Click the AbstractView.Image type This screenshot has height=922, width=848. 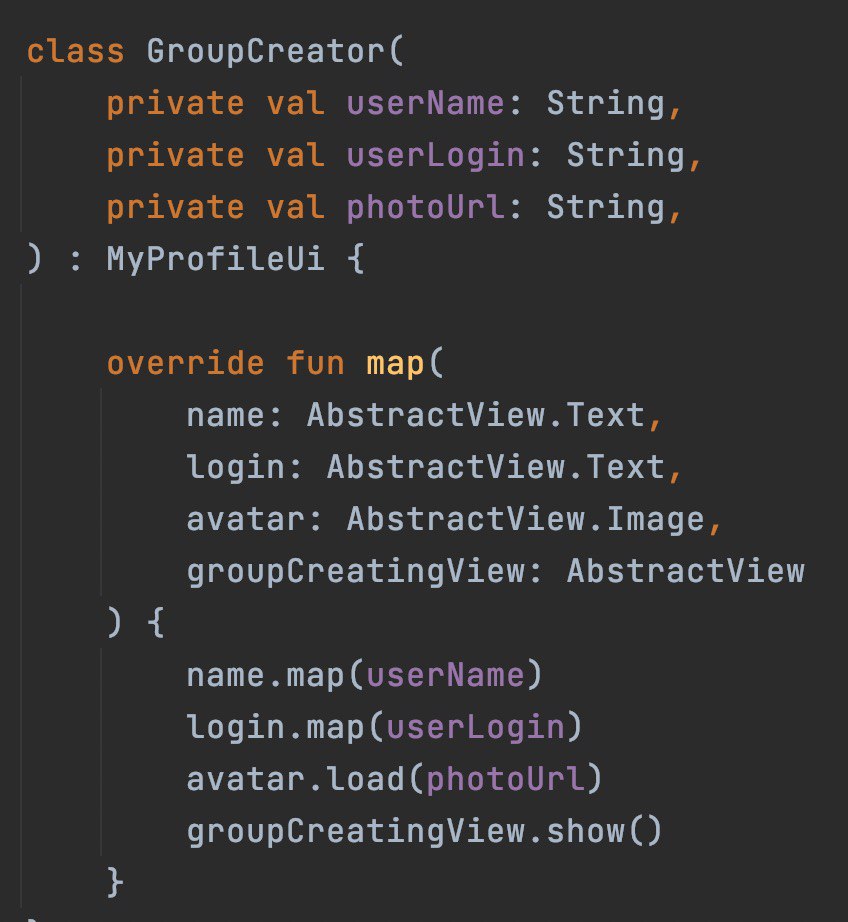525,520
